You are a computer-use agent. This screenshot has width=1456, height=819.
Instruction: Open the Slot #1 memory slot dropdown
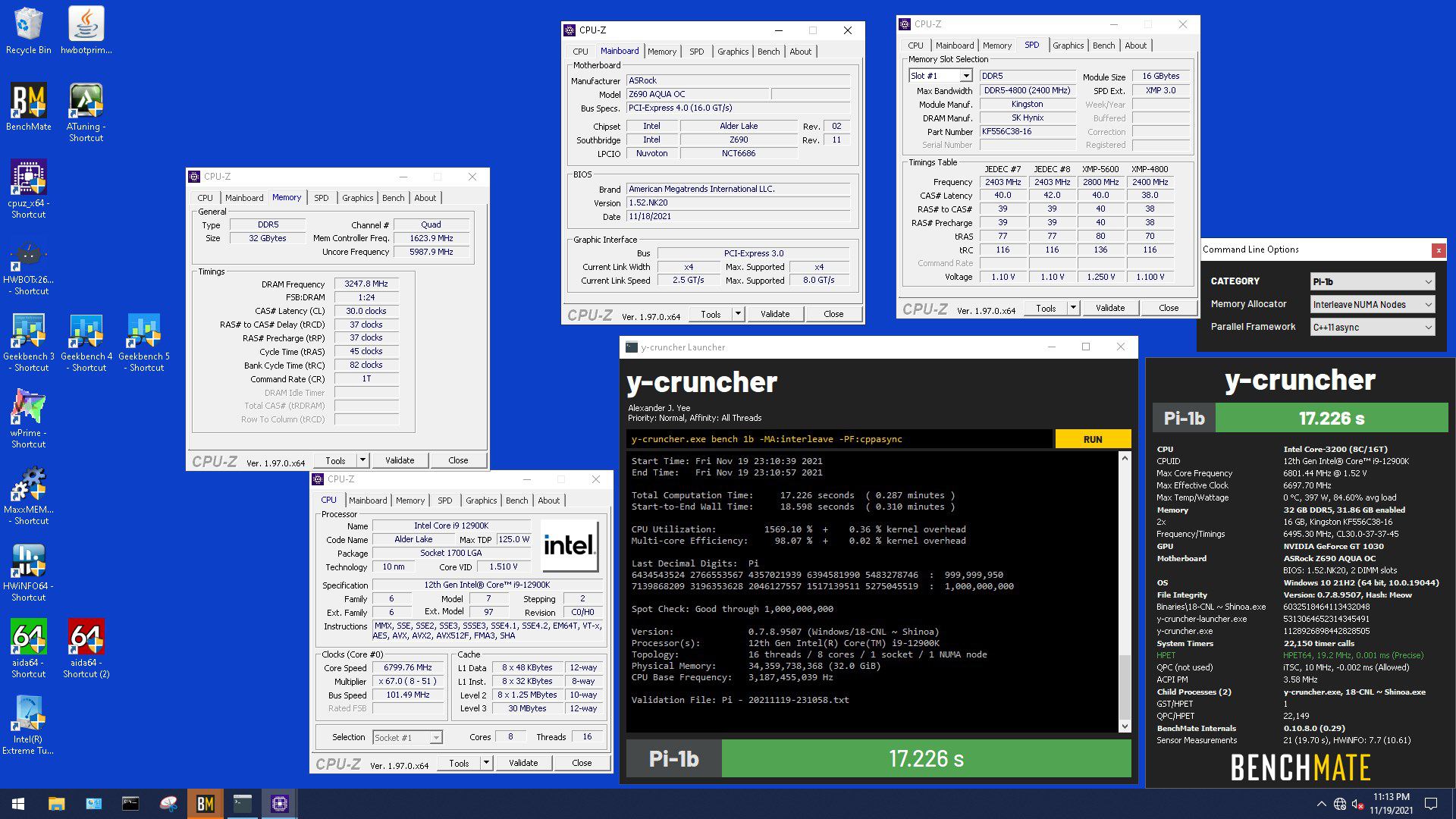(x=940, y=76)
